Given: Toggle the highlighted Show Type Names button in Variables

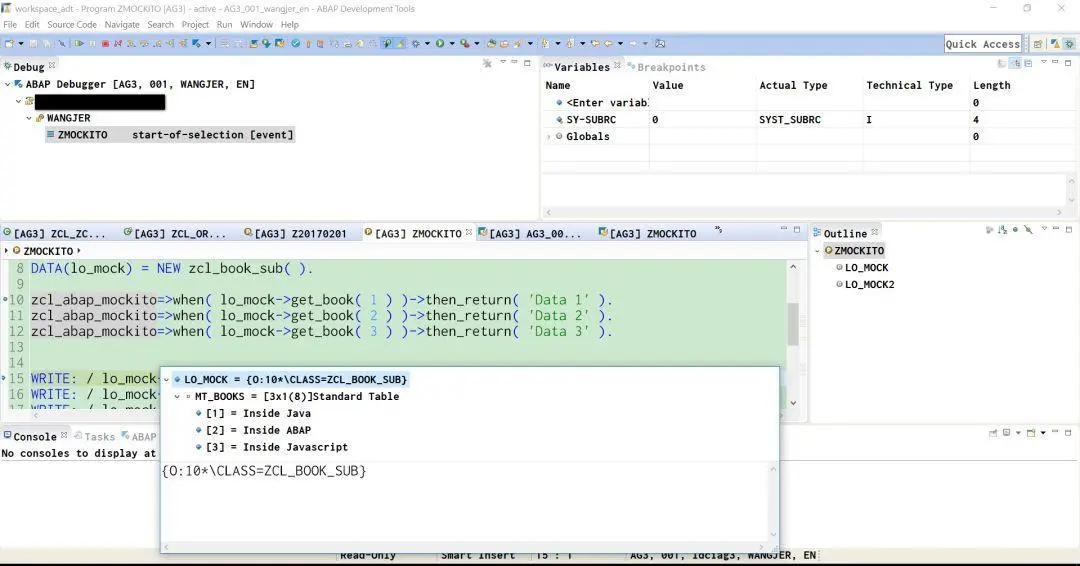Looking at the screenshot, I should tap(1015, 63).
